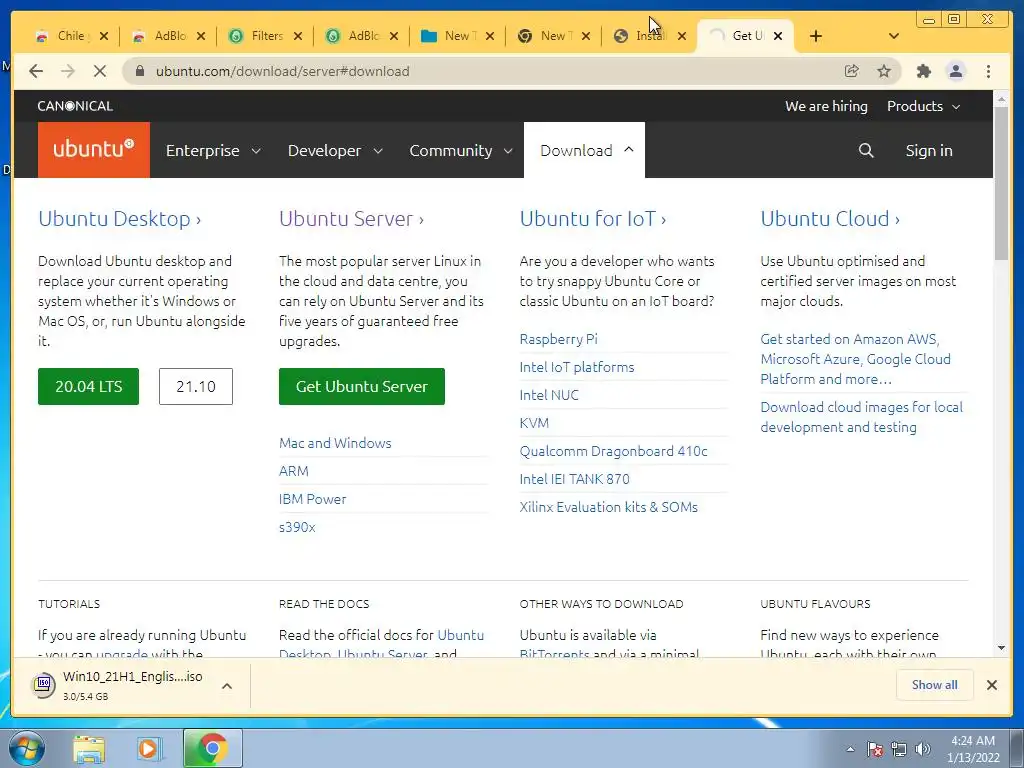The width and height of the screenshot is (1024, 768).
Task: Open the Intel NUC link
Action: click(x=549, y=396)
